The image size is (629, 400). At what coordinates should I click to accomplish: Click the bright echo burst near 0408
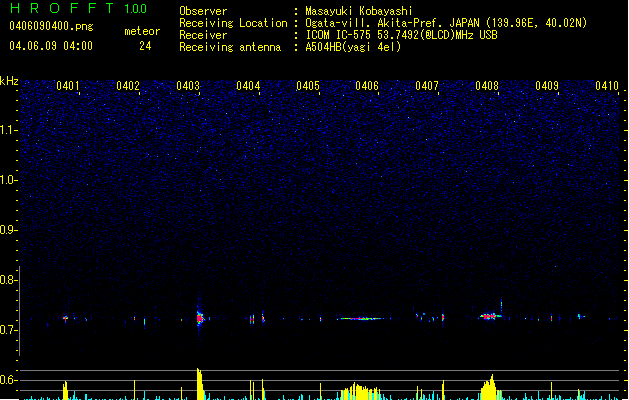pyautogui.click(x=489, y=317)
